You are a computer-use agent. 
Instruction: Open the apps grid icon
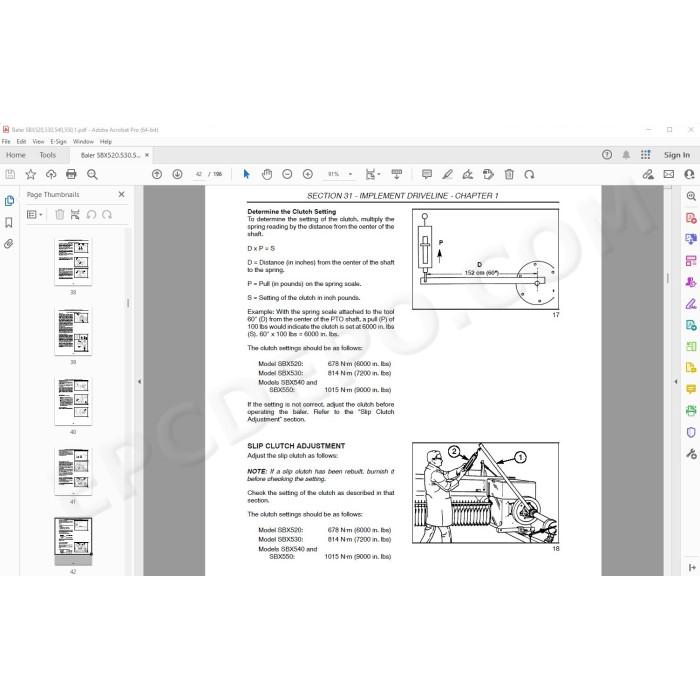(x=646, y=154)
